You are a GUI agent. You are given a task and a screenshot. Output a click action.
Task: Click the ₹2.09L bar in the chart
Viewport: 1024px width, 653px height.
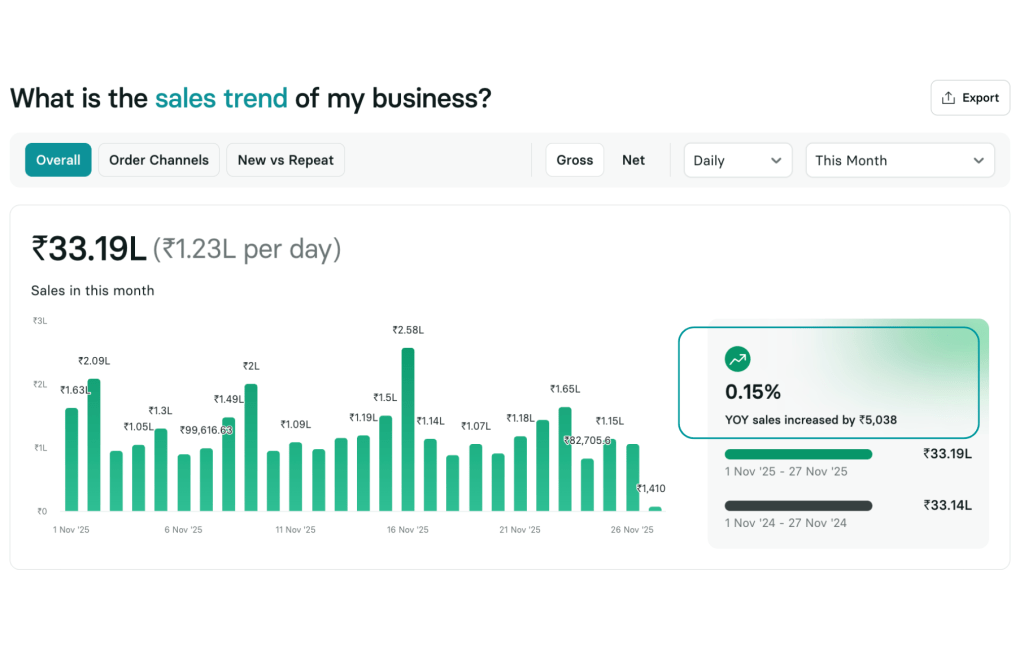[94, 445]
